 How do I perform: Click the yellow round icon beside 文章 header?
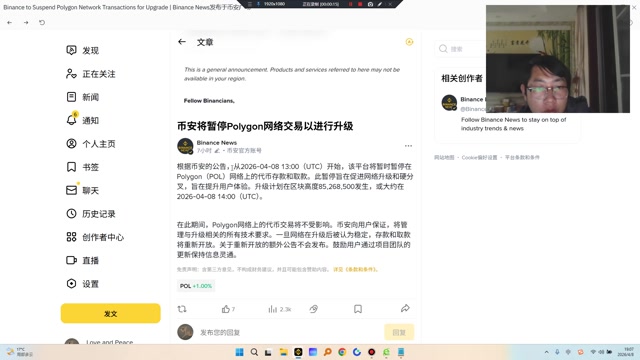tap(409, 42)
